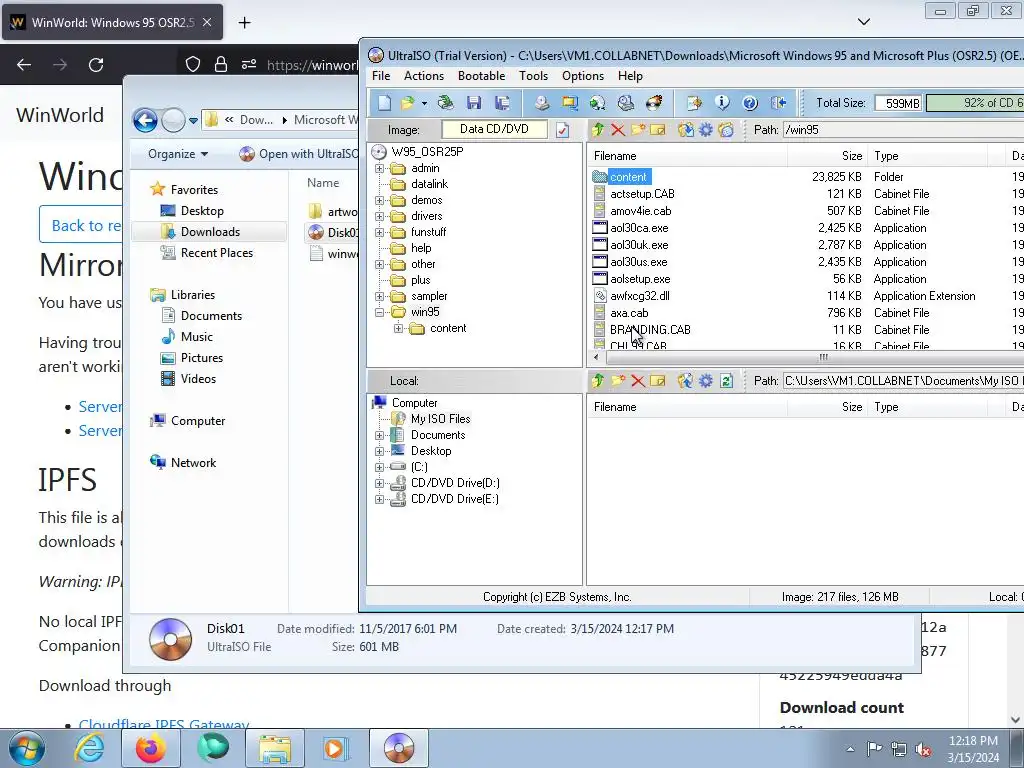
Task: Click the green Up arrow in Local toolbar
Action: [598, 381]
